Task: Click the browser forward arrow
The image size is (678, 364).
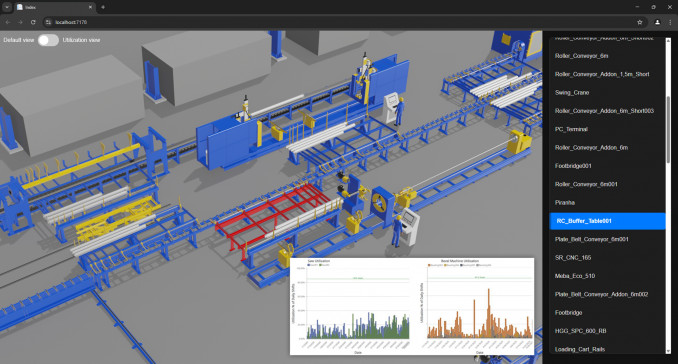Action: click(20, 22)
